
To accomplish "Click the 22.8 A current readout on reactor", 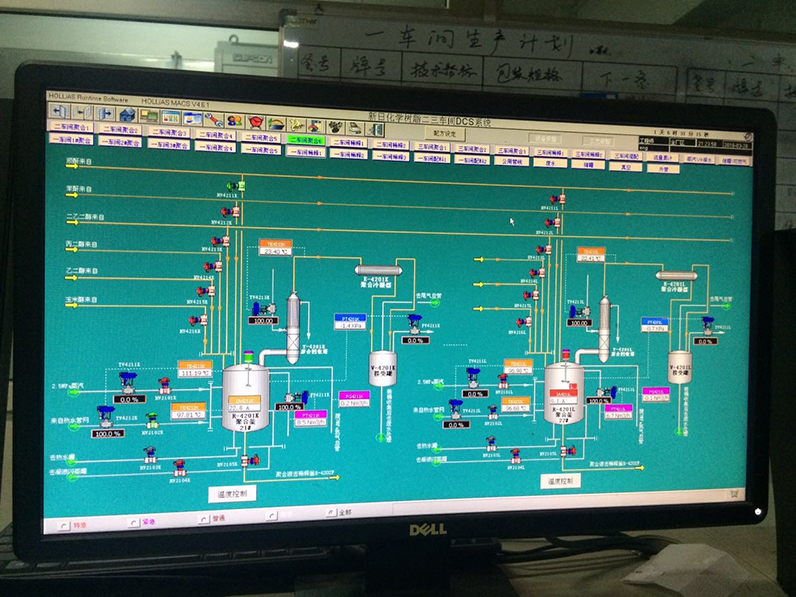I will pyautogui.click(x=244, y=408).
